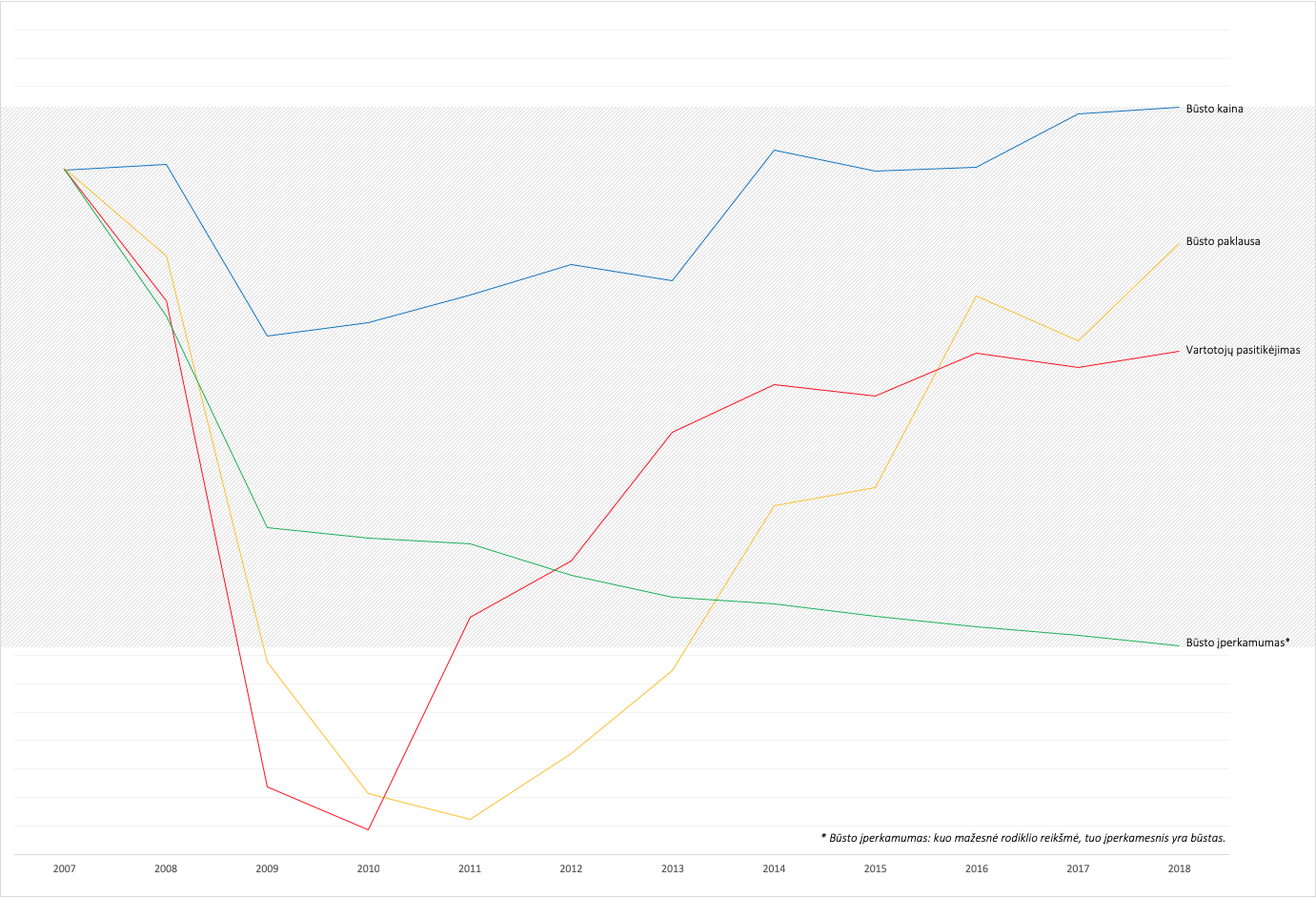Select the yellow line's lowest point
Screen dimensions: 1316x898
(470, 819)
